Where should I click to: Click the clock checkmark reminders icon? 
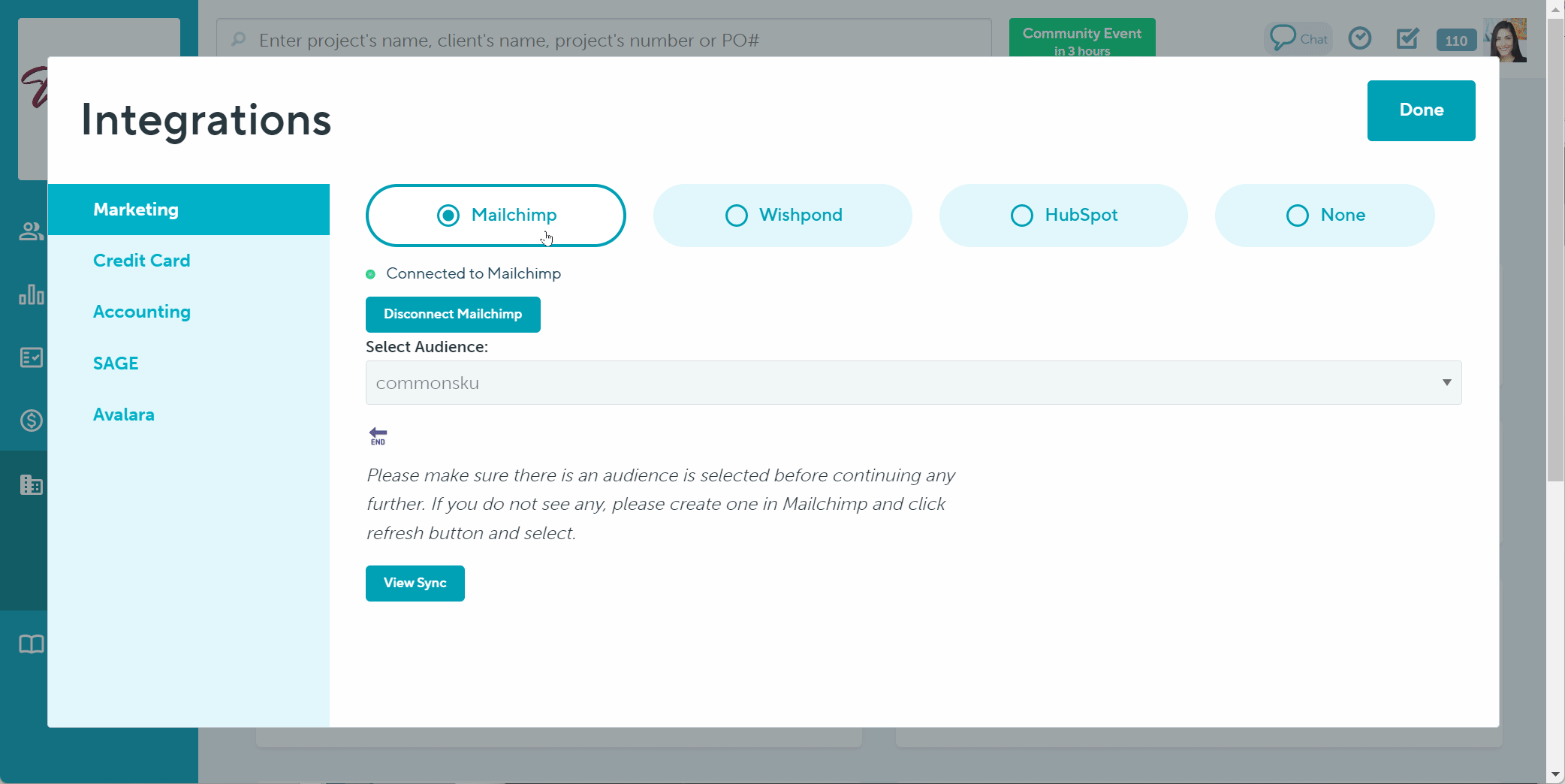coord(1359,38)
